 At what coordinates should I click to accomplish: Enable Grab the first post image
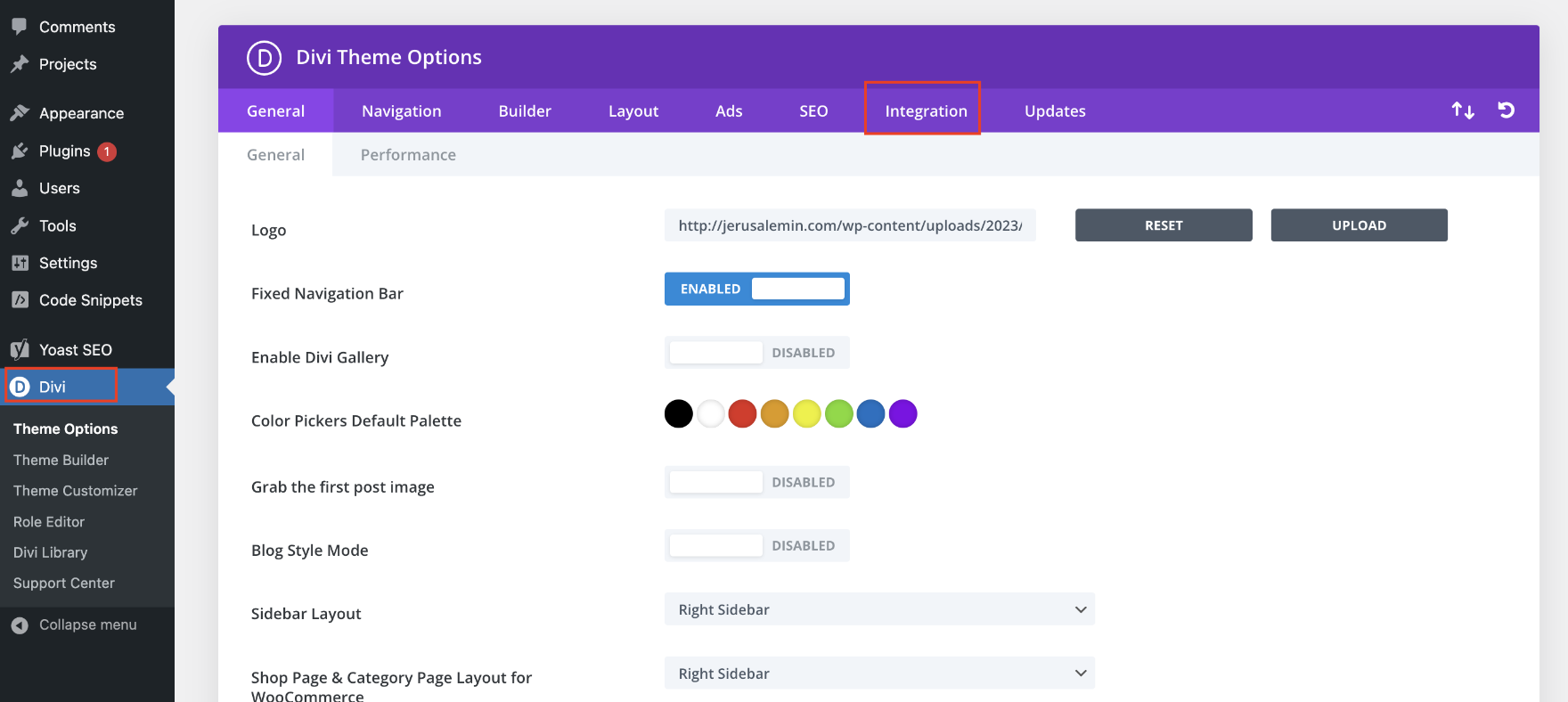(756, 482)
